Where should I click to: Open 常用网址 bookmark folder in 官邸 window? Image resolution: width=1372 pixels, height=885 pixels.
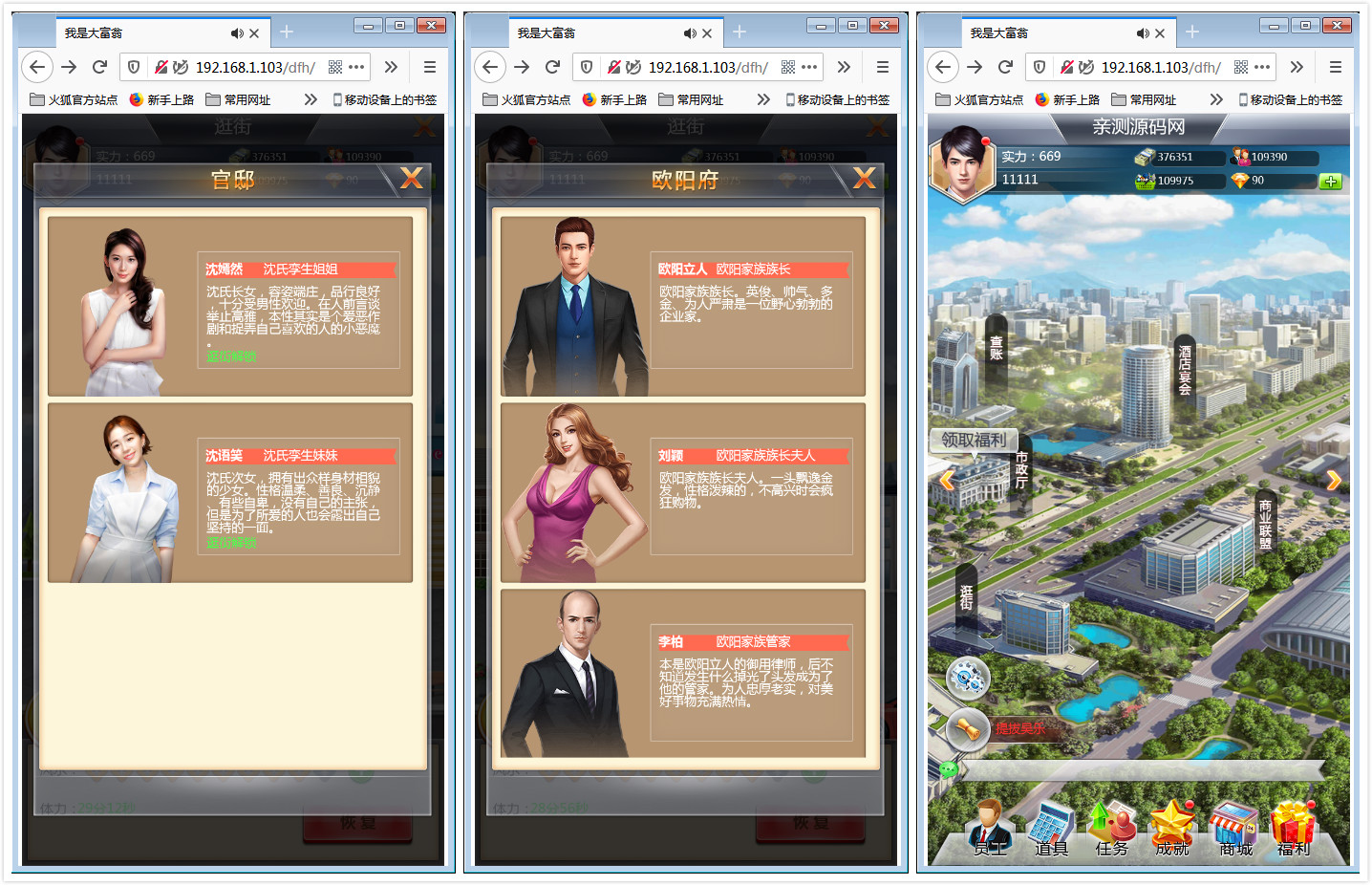click(239, 99)
